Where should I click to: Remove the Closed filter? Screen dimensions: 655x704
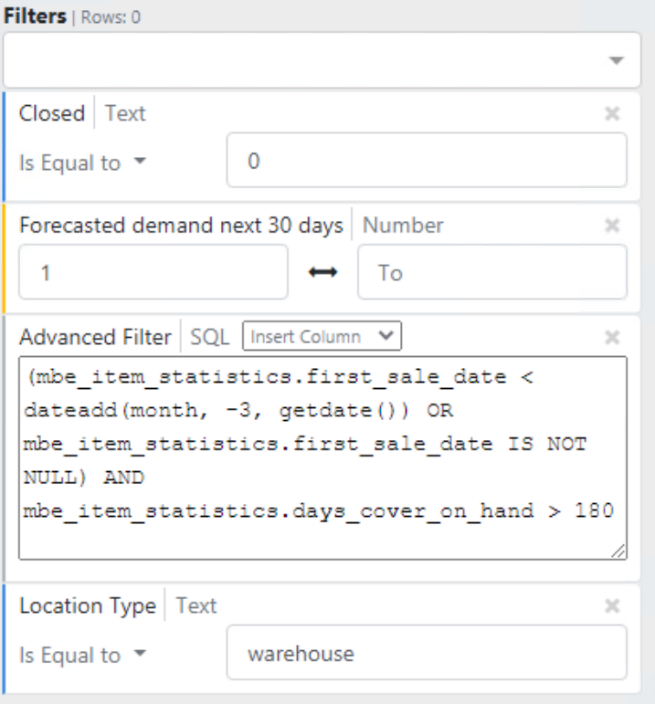pyautogui.click(x=612, y=114)
